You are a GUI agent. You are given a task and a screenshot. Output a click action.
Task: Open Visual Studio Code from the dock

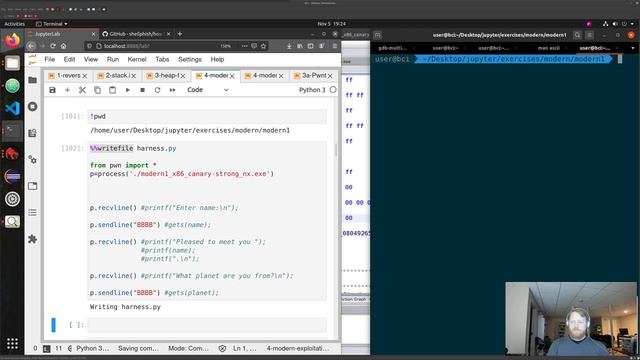pyautogui.click(x=12, y=109)
